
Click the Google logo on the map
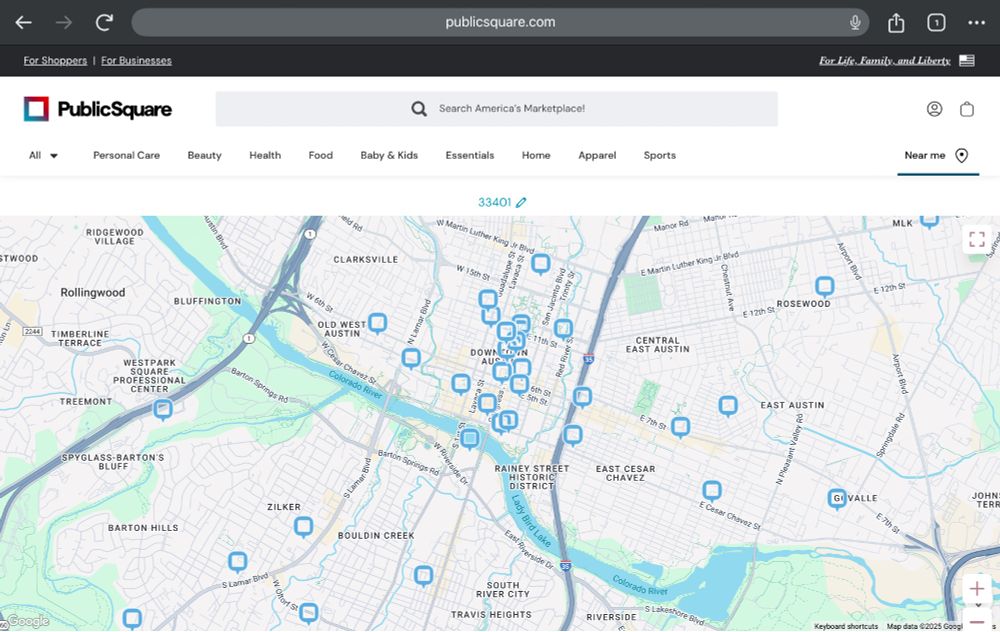click(x=27, y=621)
